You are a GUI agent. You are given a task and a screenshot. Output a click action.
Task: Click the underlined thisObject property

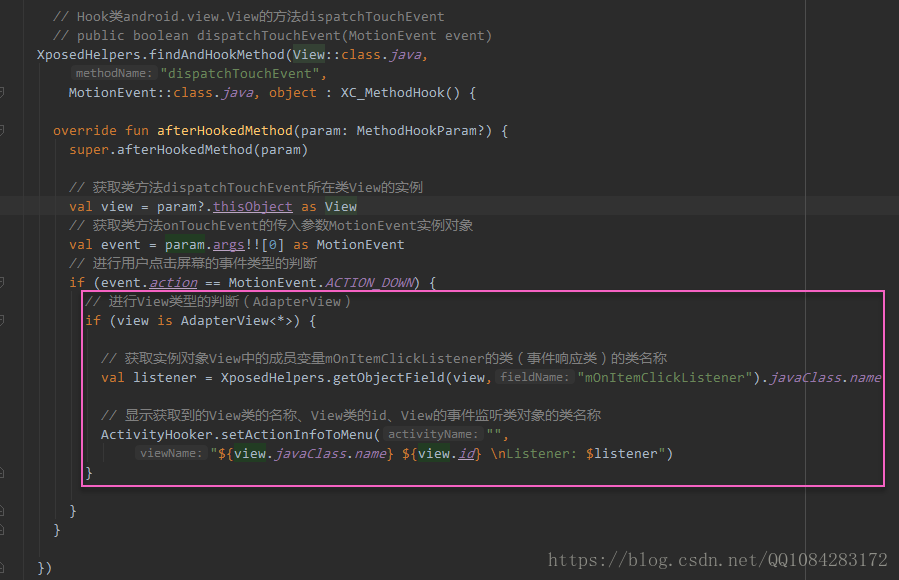coord(252,206)
